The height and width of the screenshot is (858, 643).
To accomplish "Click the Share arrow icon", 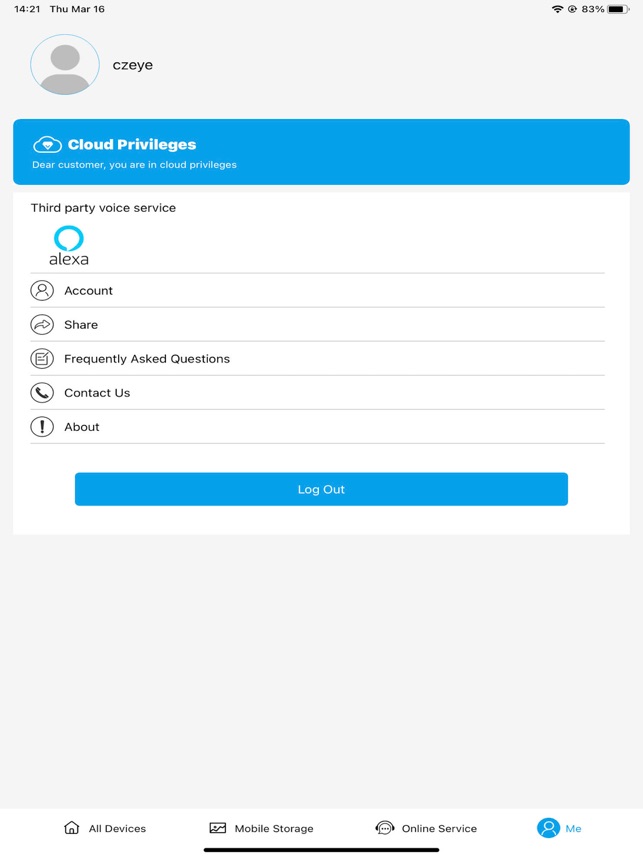I will pyautogui.click(x=41, y=324).
